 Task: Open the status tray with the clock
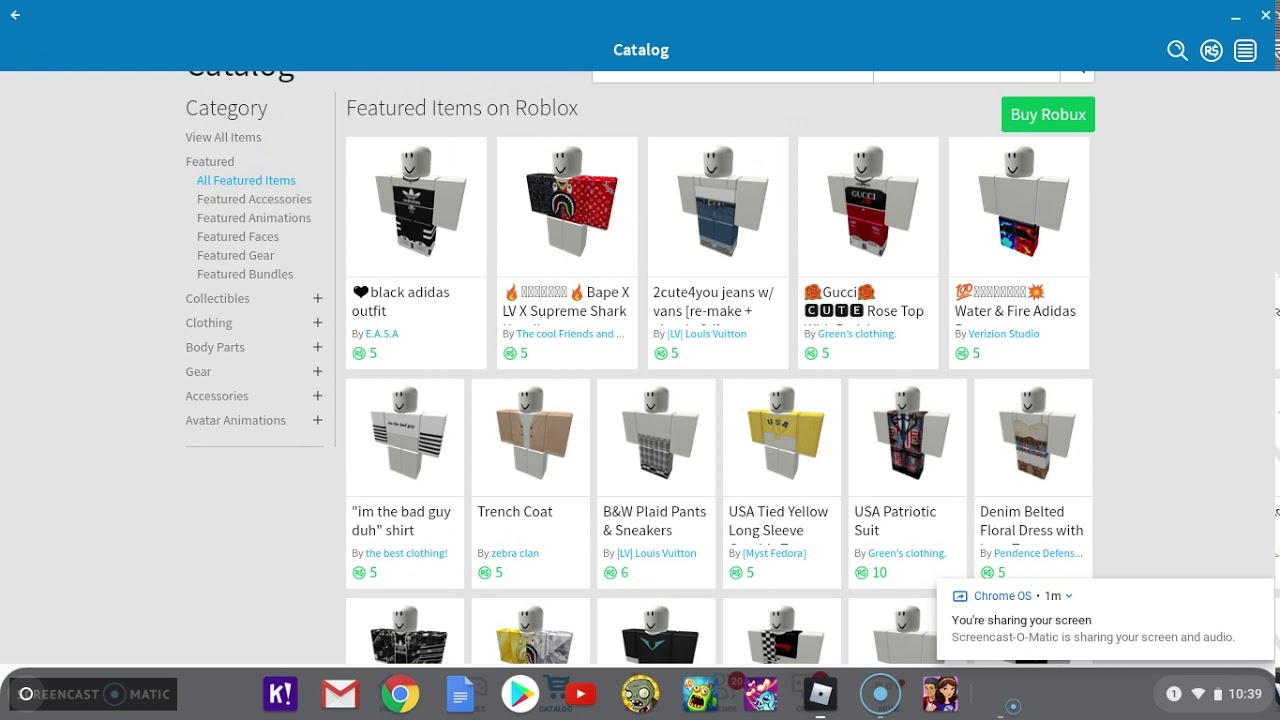1214,694
